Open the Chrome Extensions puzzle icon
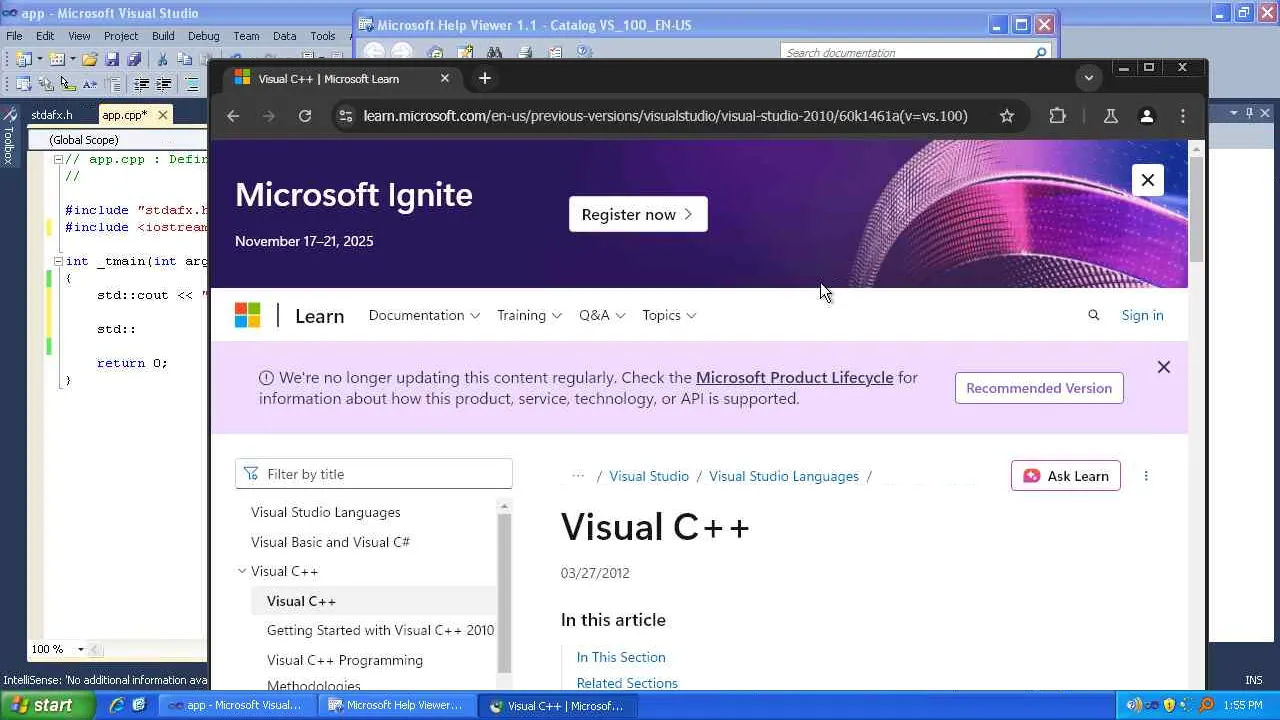 pos(1057,116)
